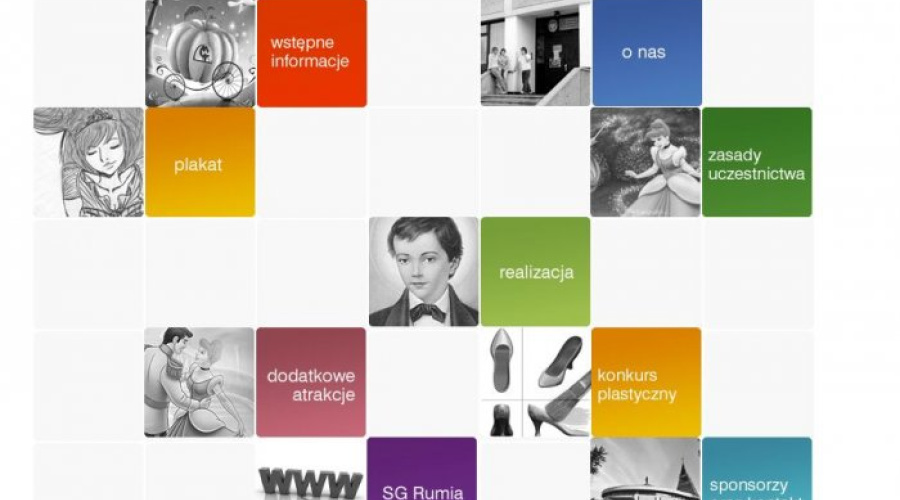This screenshot has height=500, width=900.
Task: Go to the purple 'SG Rumia' tile
Action: click(x=422, y=468)
